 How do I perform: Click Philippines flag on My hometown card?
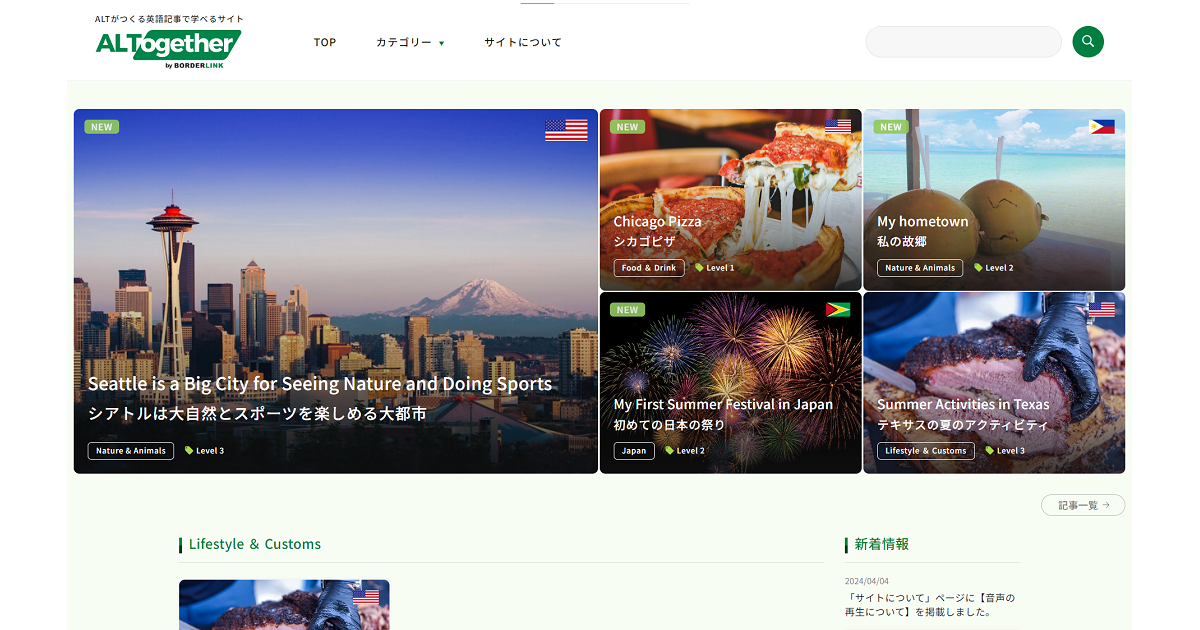[1102, 126]
